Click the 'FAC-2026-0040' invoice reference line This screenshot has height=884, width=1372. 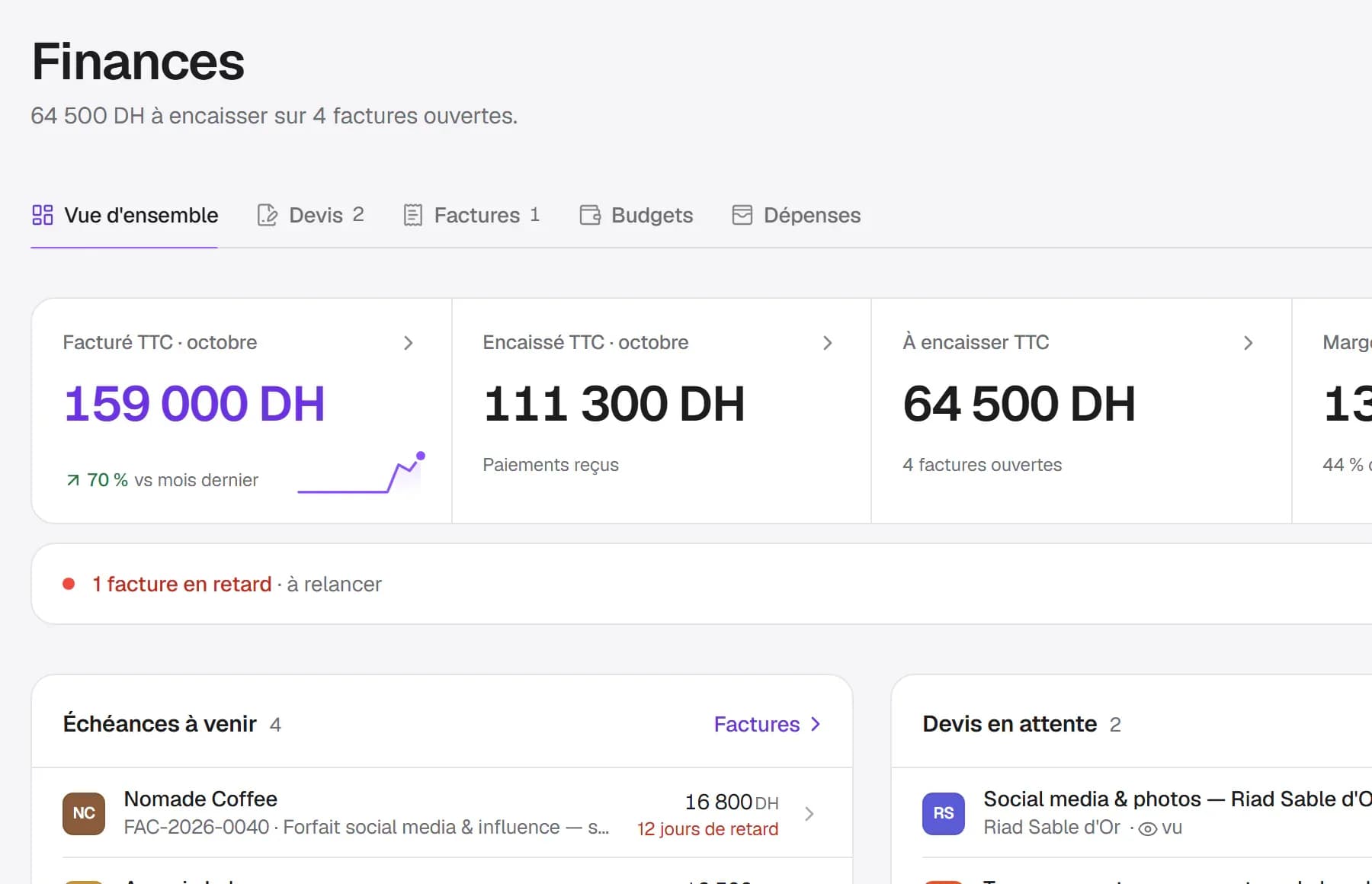(x=367, y=828)
